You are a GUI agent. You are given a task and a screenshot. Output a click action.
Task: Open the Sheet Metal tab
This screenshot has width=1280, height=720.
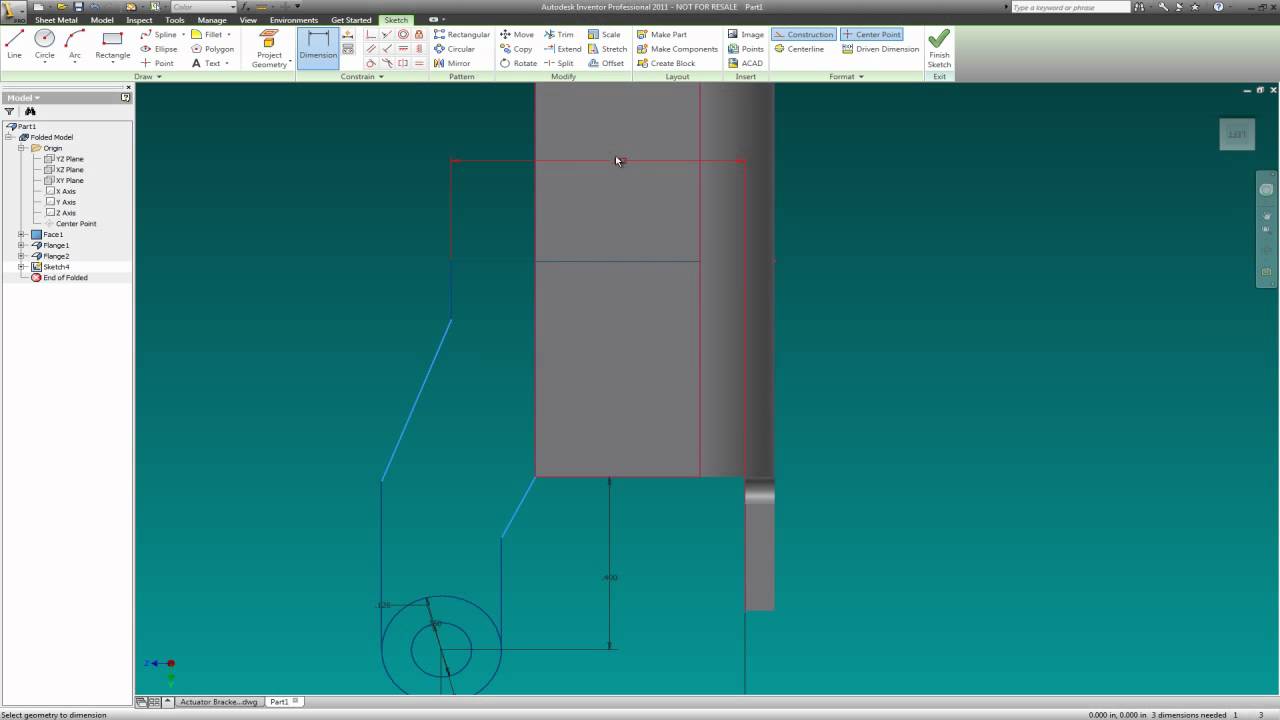click(56, 20)
